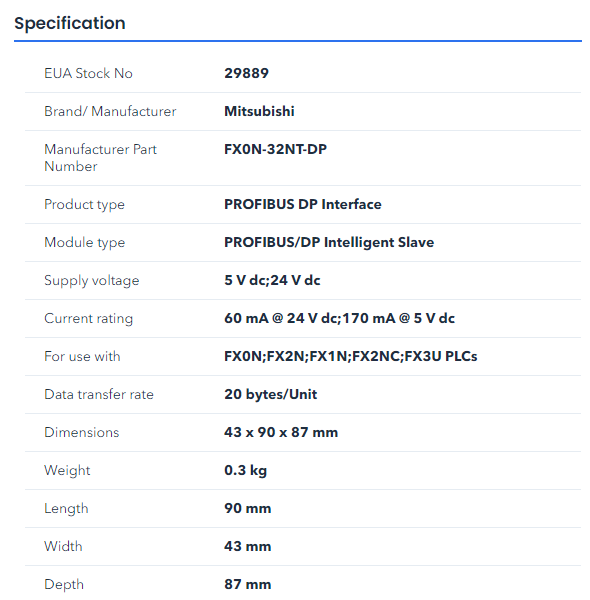The width and height of the screenshot is (590, 600).
Task: Click the Width label
Action: (x=63, y=546)
